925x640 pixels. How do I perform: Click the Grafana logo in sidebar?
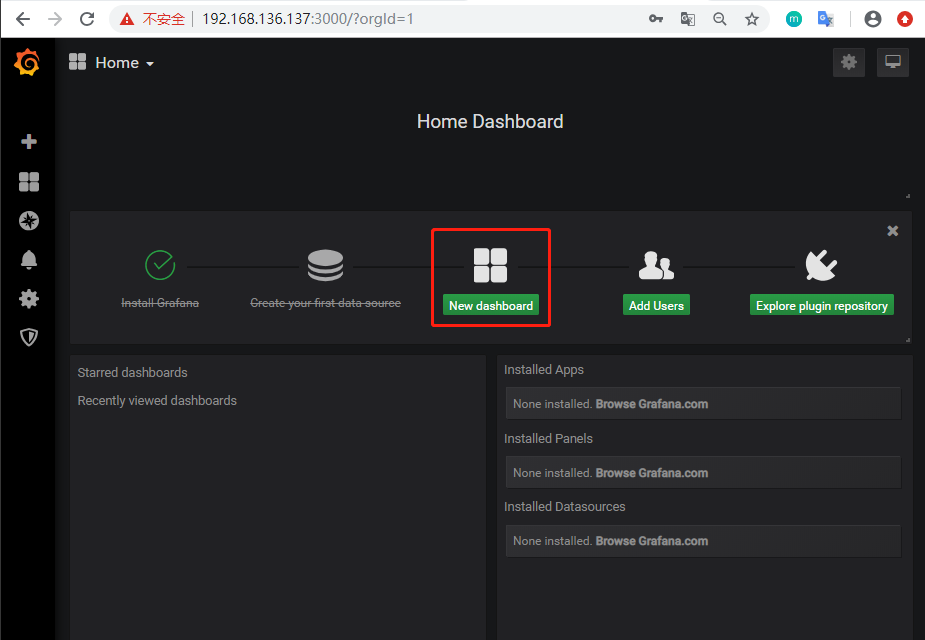pos(27,63)
